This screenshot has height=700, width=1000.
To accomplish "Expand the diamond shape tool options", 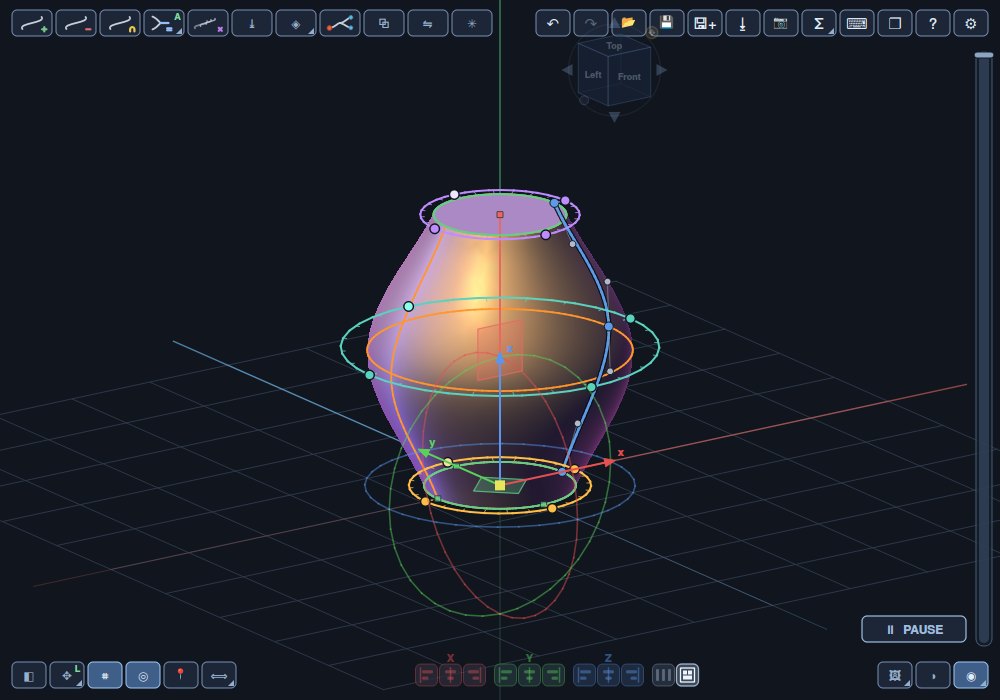I will (296, 24).
